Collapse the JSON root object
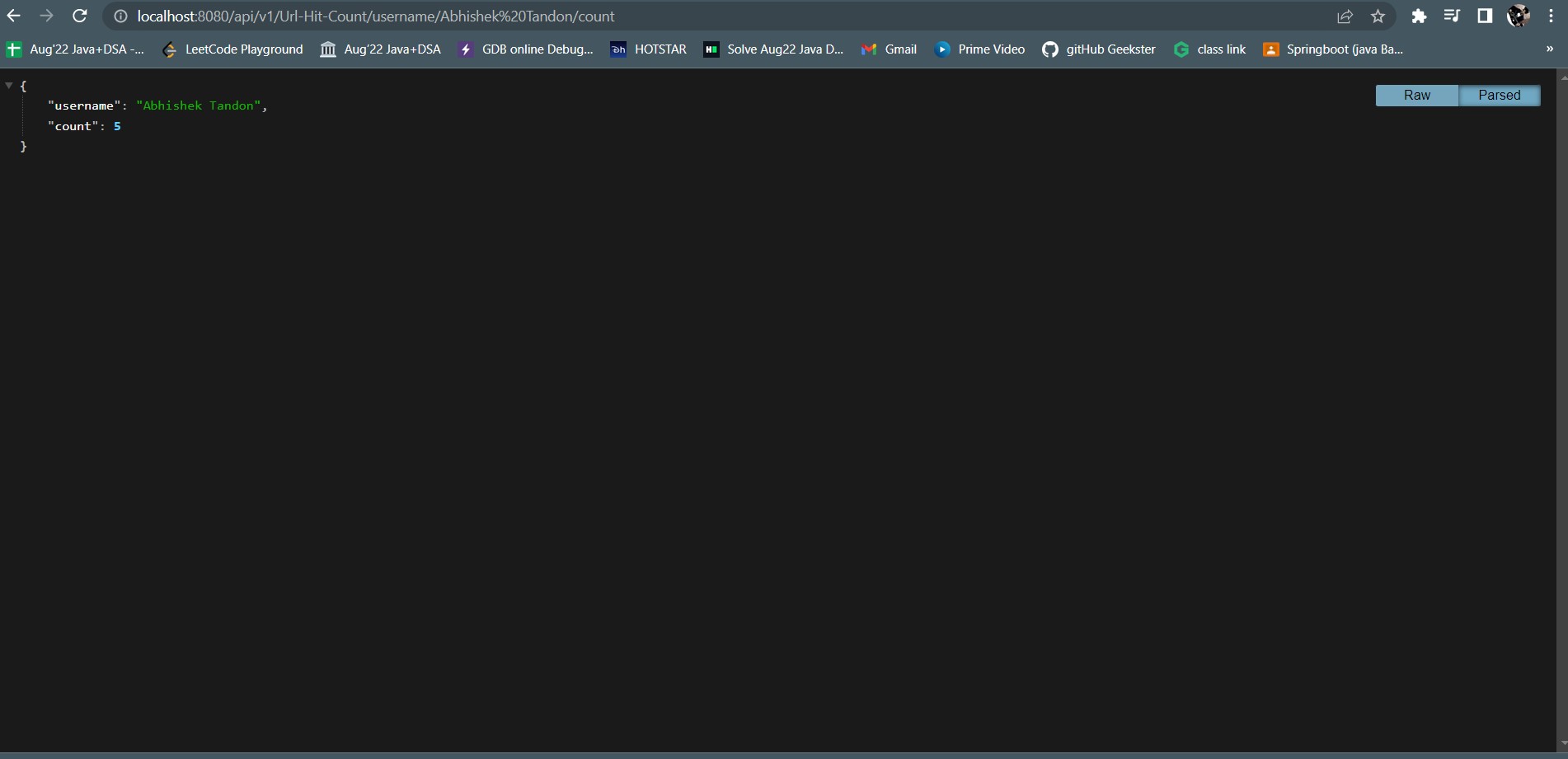Viewport: 1568px width, 759px height. [9, 85]
